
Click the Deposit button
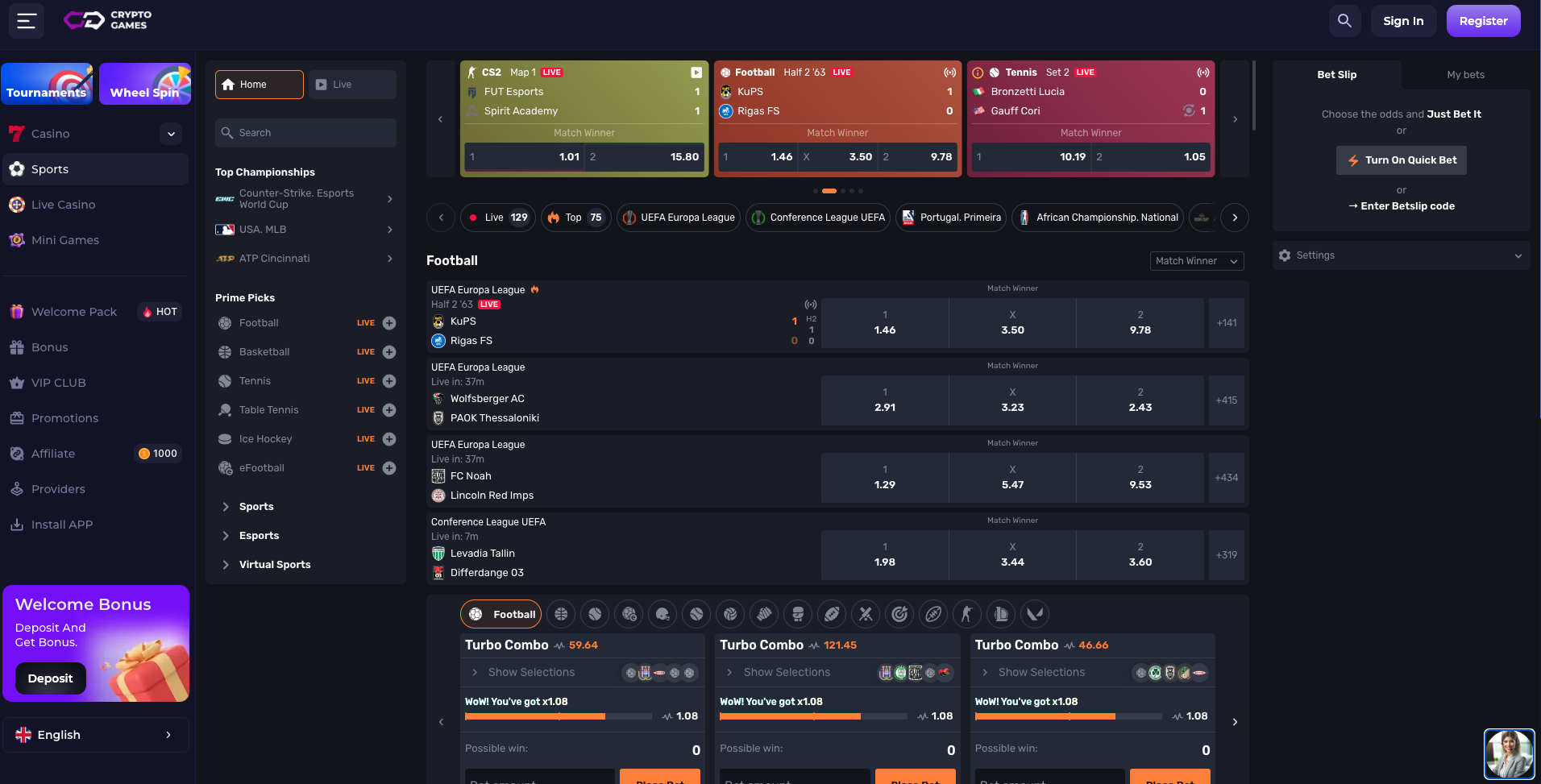click(50, 678)
